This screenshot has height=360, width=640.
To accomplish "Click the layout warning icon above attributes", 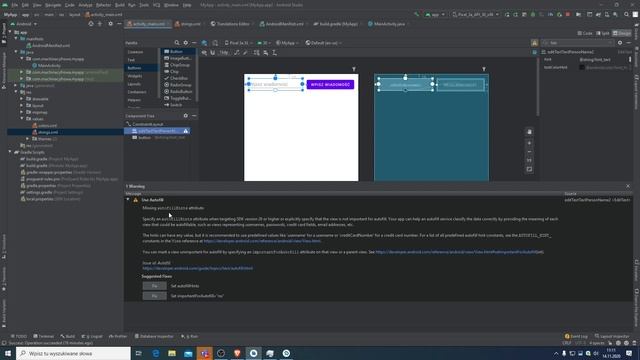I will click(535, 43).
